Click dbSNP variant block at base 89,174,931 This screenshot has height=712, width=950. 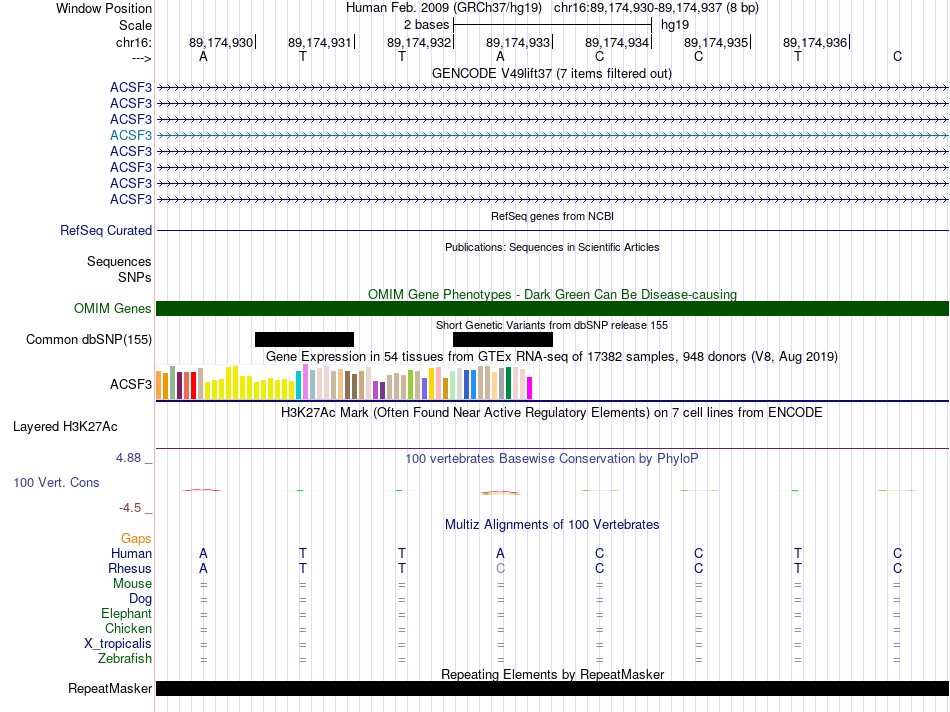pos(304,339)
